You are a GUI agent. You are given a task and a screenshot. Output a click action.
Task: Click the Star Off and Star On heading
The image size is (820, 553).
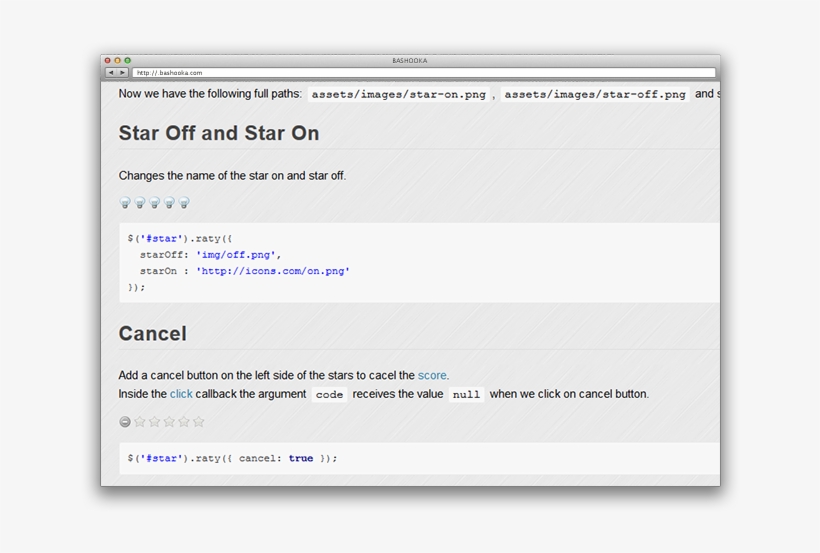pos(219,133)
